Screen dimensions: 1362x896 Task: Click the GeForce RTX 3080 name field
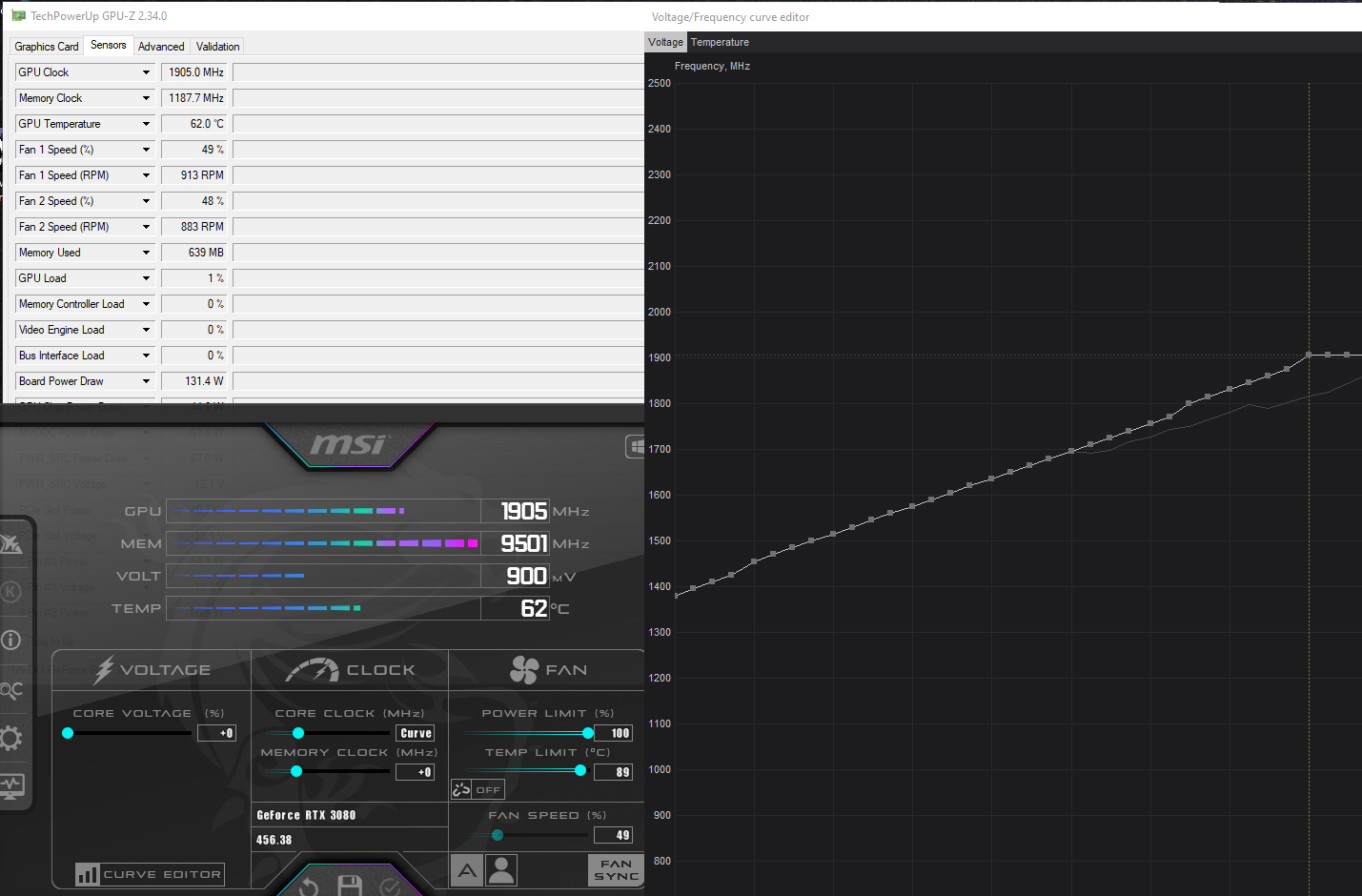click(350, 815)
